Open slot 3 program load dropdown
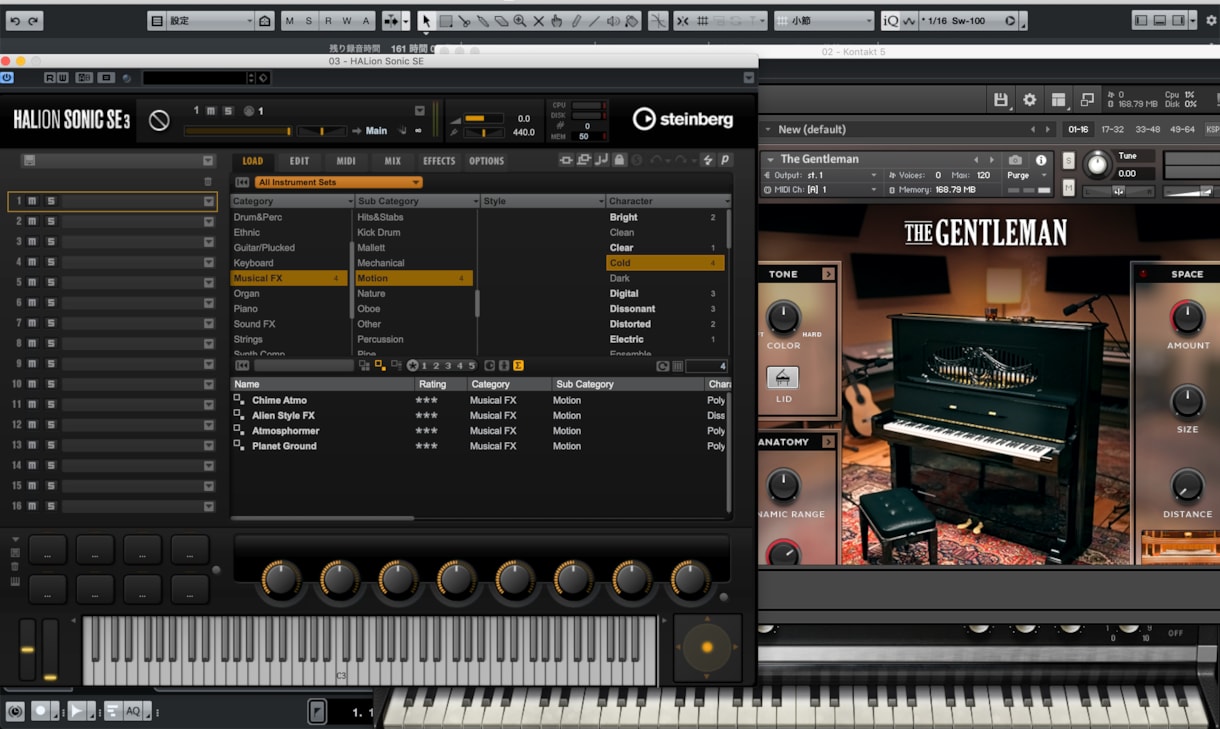 [x=208, y=242]
